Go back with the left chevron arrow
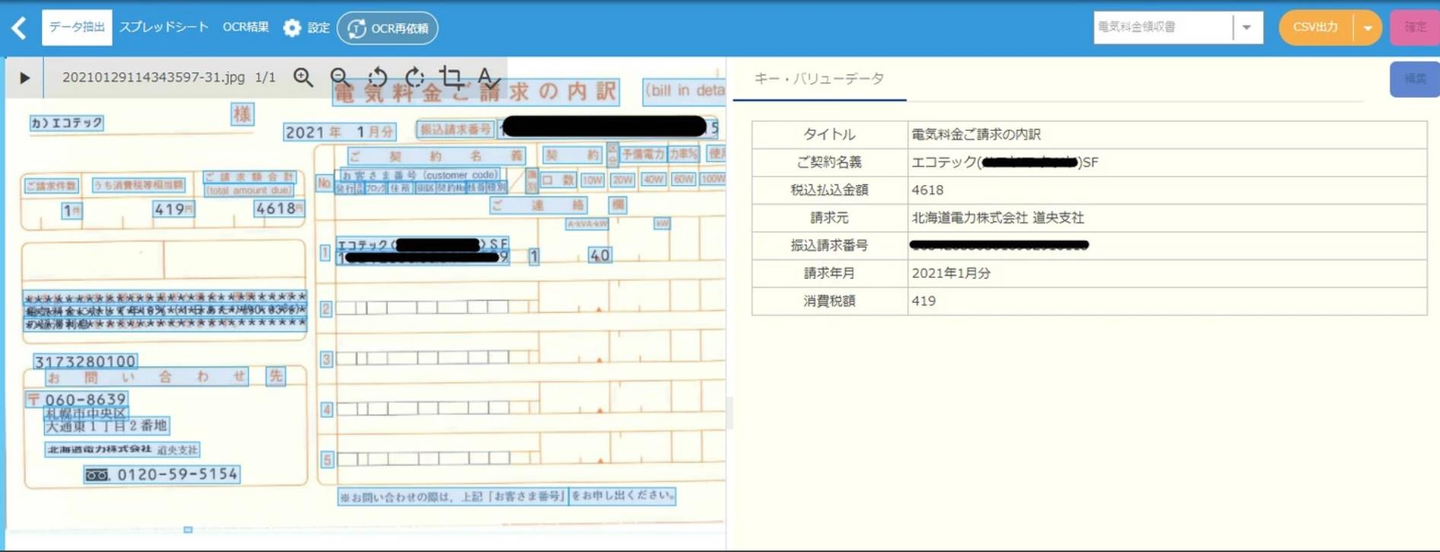This screenshot has height=552, width=1440. point(18,28)
